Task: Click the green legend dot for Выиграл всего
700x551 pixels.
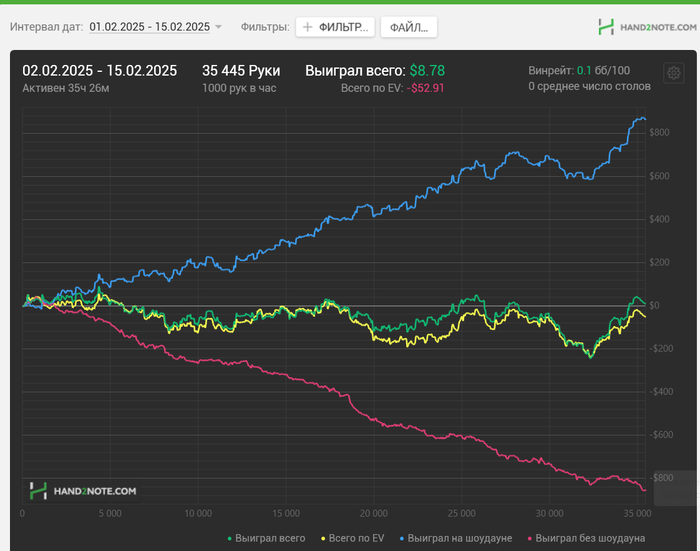Action: [229, 539]
